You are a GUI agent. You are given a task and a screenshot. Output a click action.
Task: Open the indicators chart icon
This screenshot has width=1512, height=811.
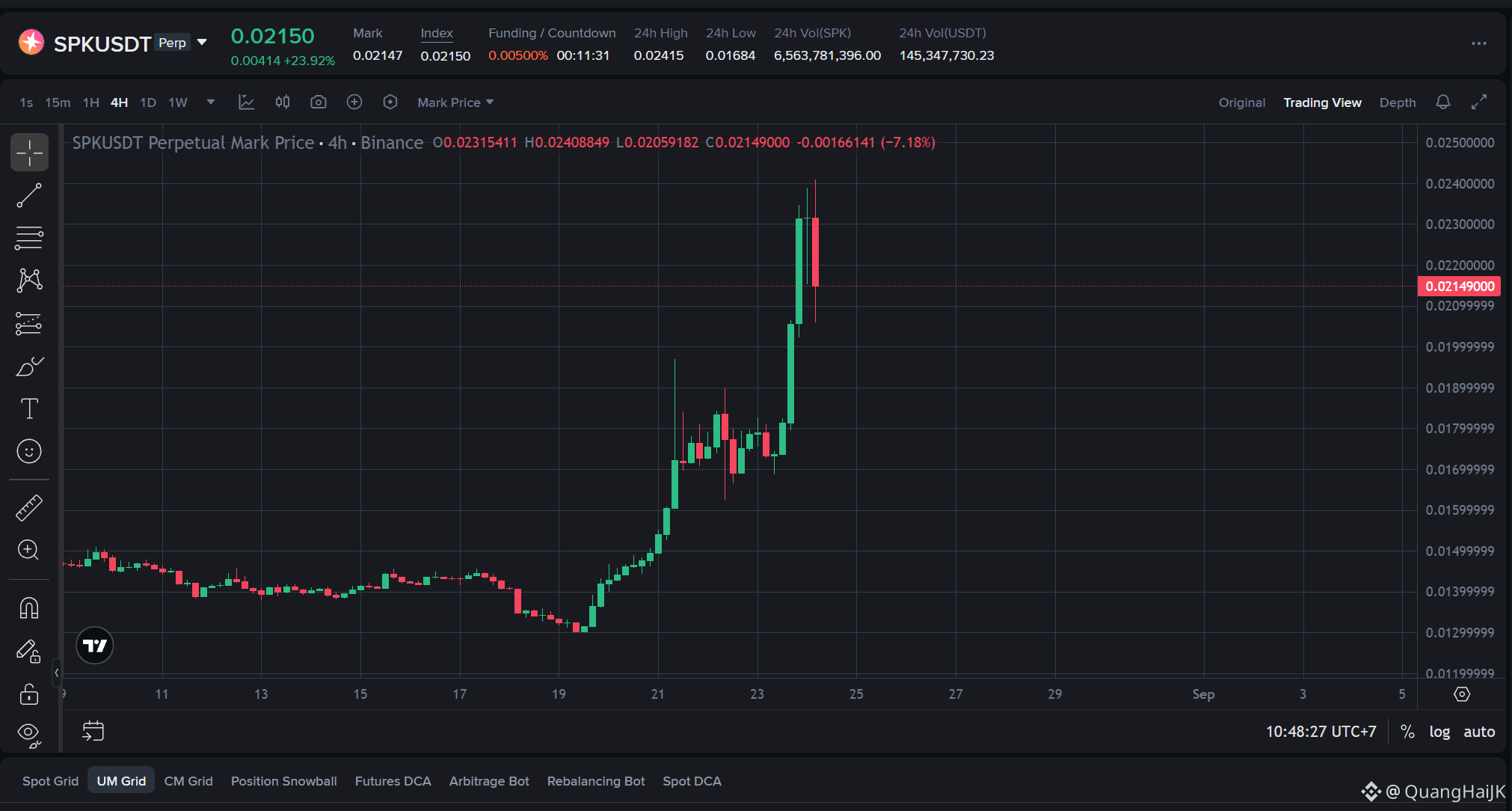246,102
